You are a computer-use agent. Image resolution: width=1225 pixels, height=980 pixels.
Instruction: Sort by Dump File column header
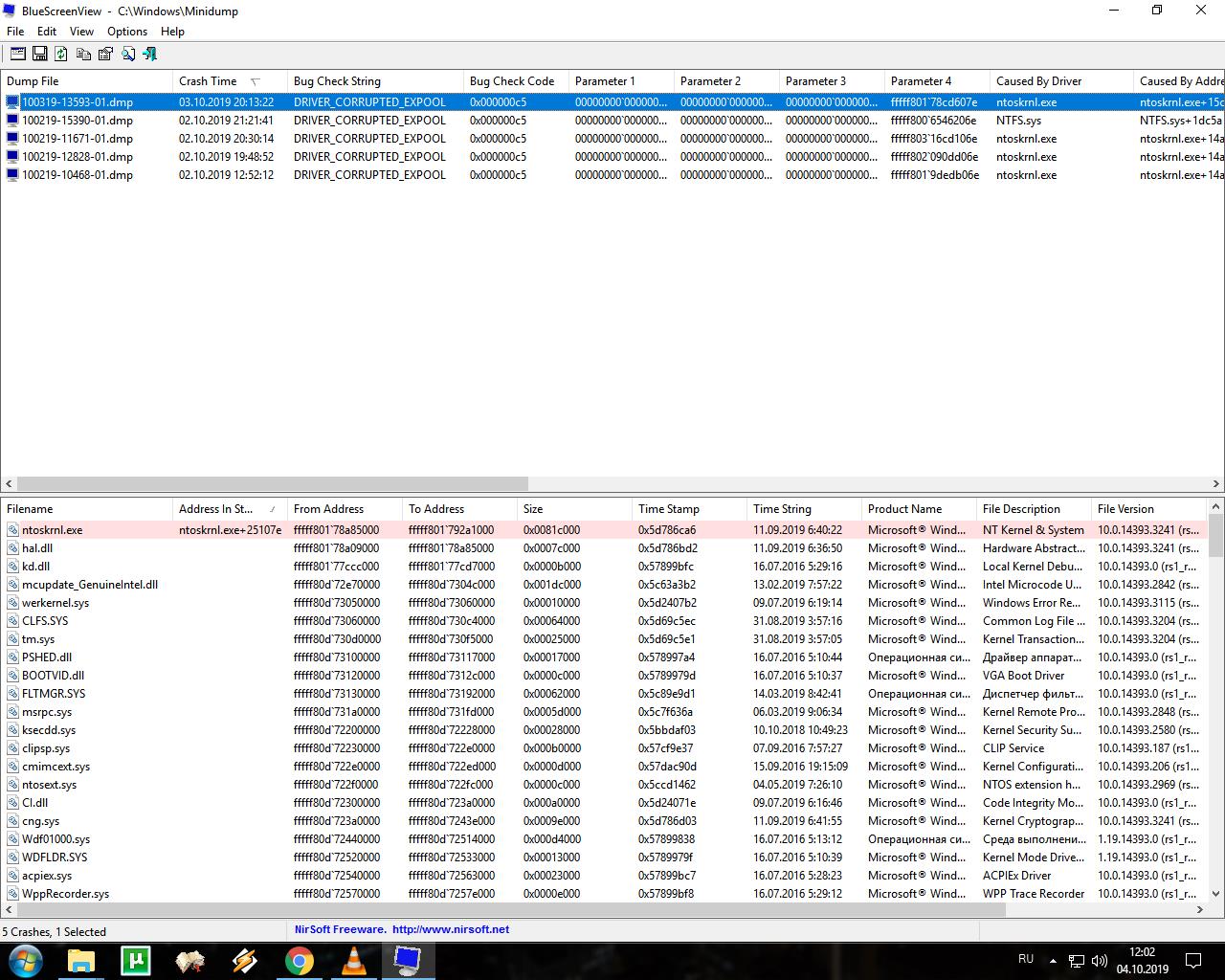click(86, 81)
